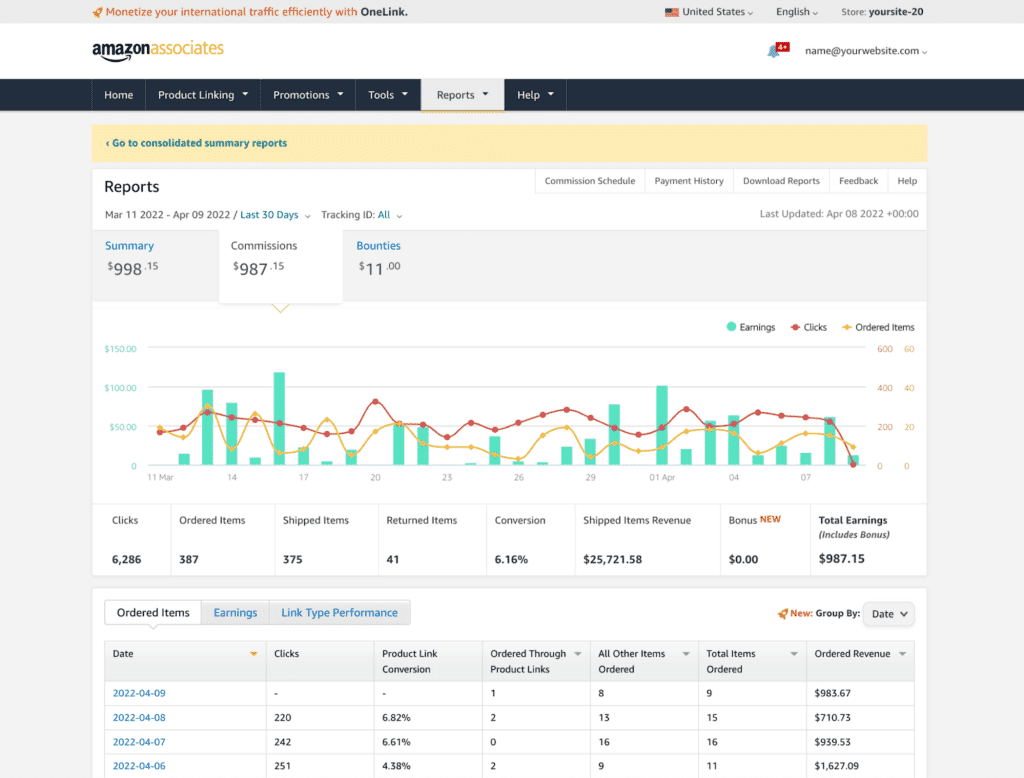Open the Group By Date dropdown

click(x=888, y=614)
